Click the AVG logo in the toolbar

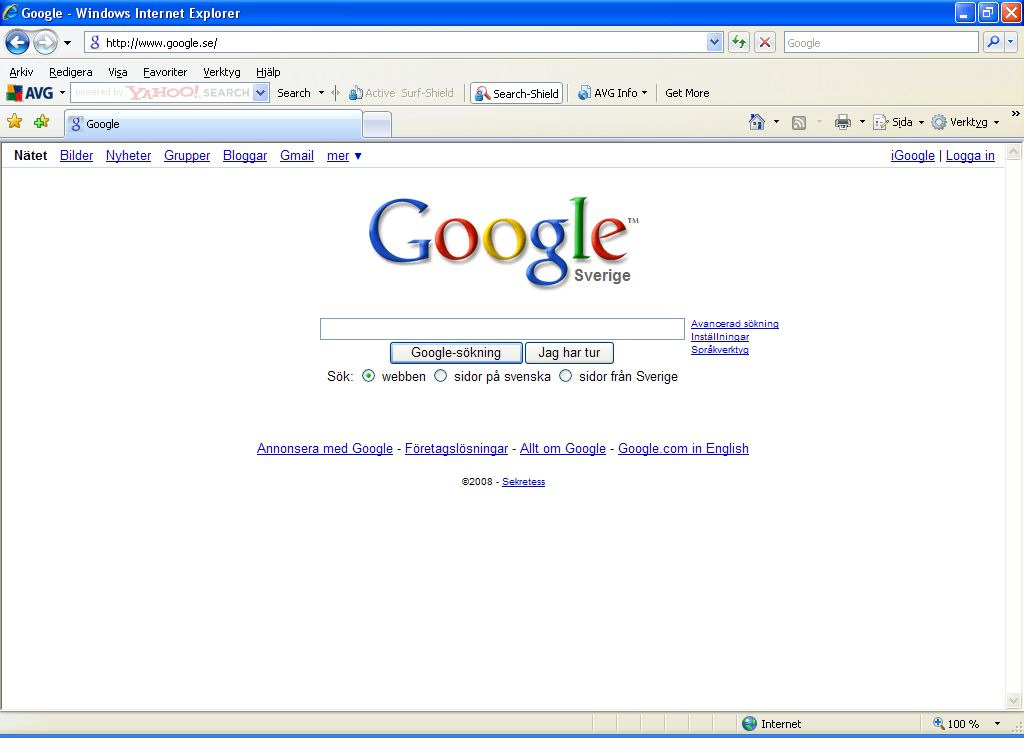click(x=30, y=93)
